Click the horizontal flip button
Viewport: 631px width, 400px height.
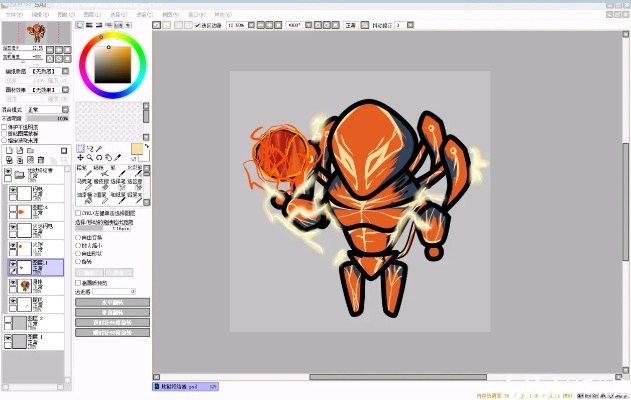[112, 301]
